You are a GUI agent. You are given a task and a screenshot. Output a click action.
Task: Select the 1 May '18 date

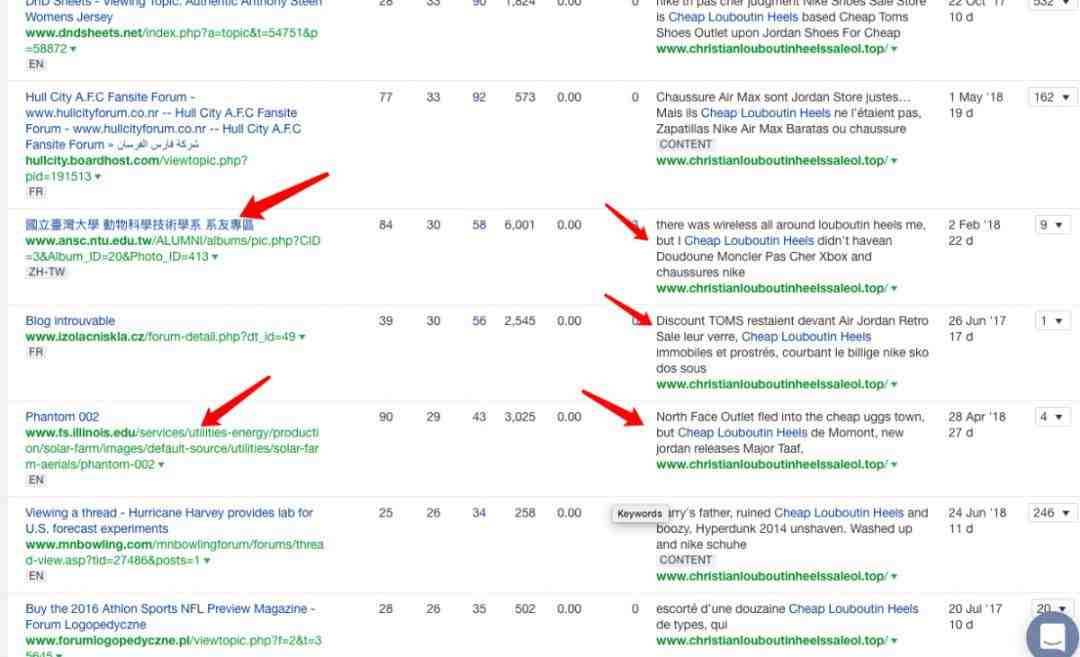[x=975, y=97]
